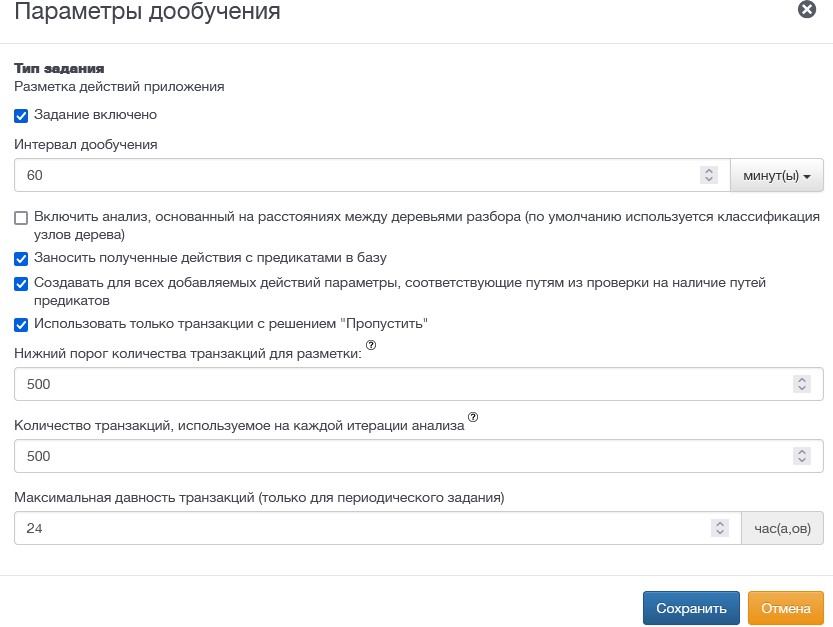833x627 pixels.
Task: Close the Параметры дообучения dialog
Action: pyautogui.click(x=806, y=9)
